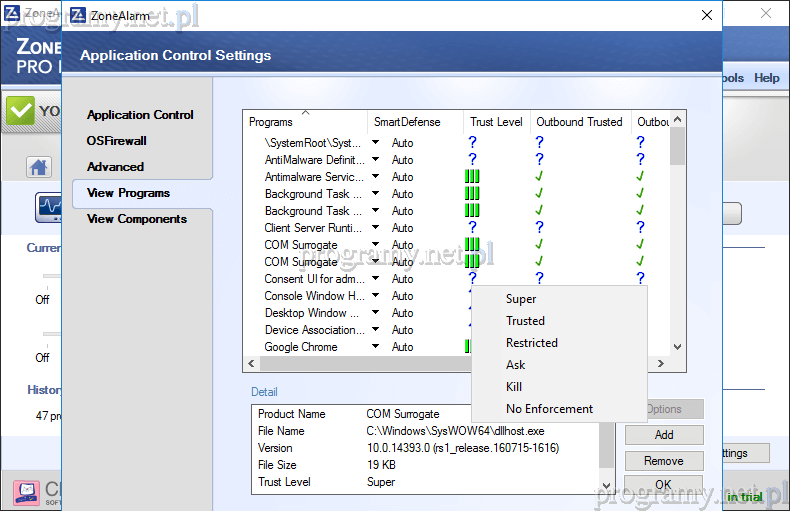Pick Kill in the trust menu
This screenshot has height=511, width=790.
(514, 387)
